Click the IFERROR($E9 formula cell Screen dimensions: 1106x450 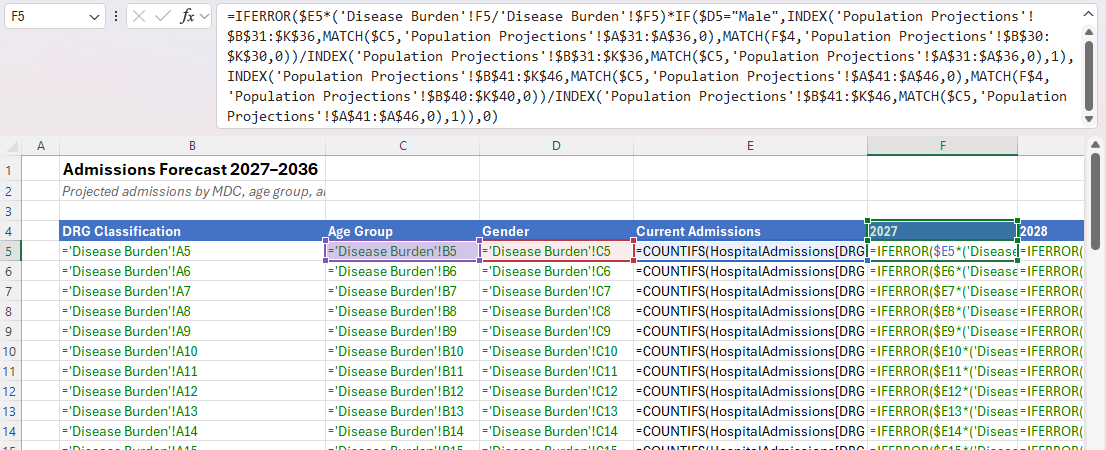coord(942,332)
